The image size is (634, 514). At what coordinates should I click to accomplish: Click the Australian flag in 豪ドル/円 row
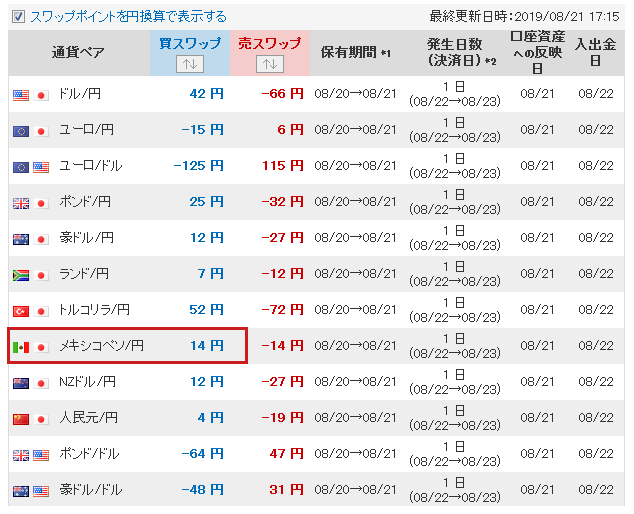click(x=21, y=239)
